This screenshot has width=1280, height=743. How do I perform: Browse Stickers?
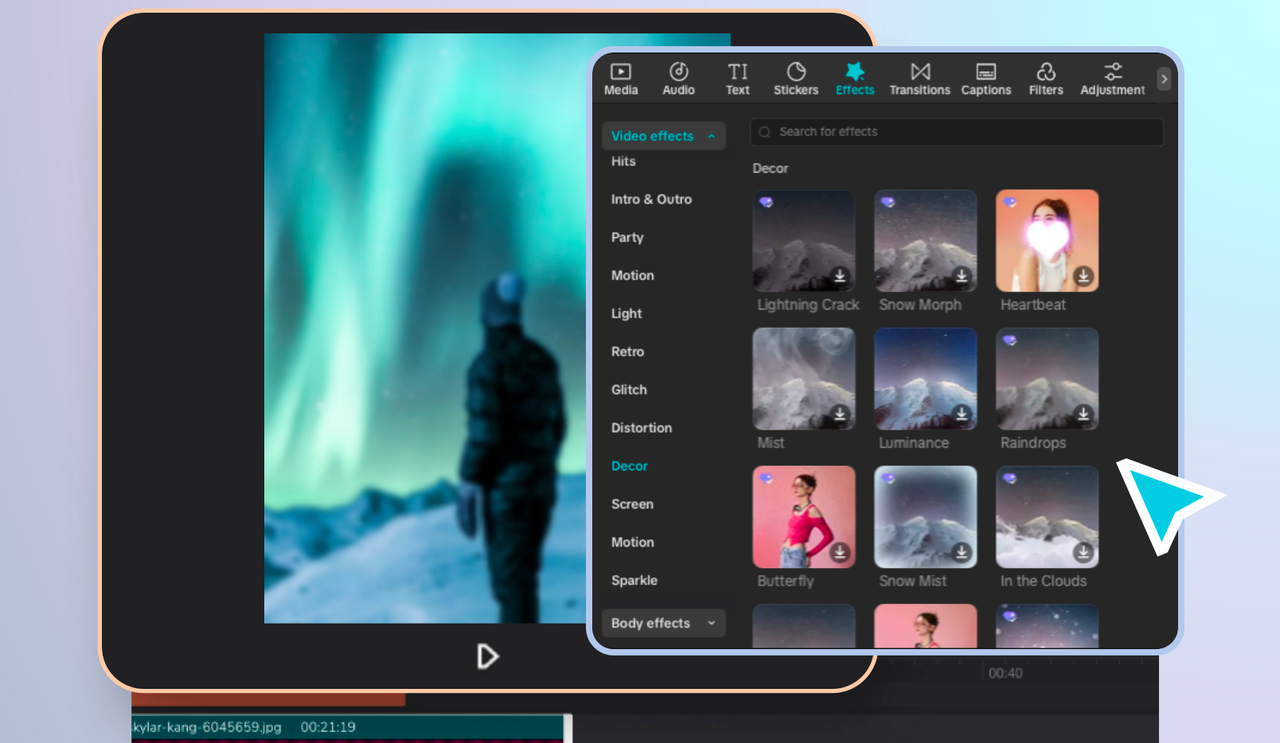tap(795, 78)
